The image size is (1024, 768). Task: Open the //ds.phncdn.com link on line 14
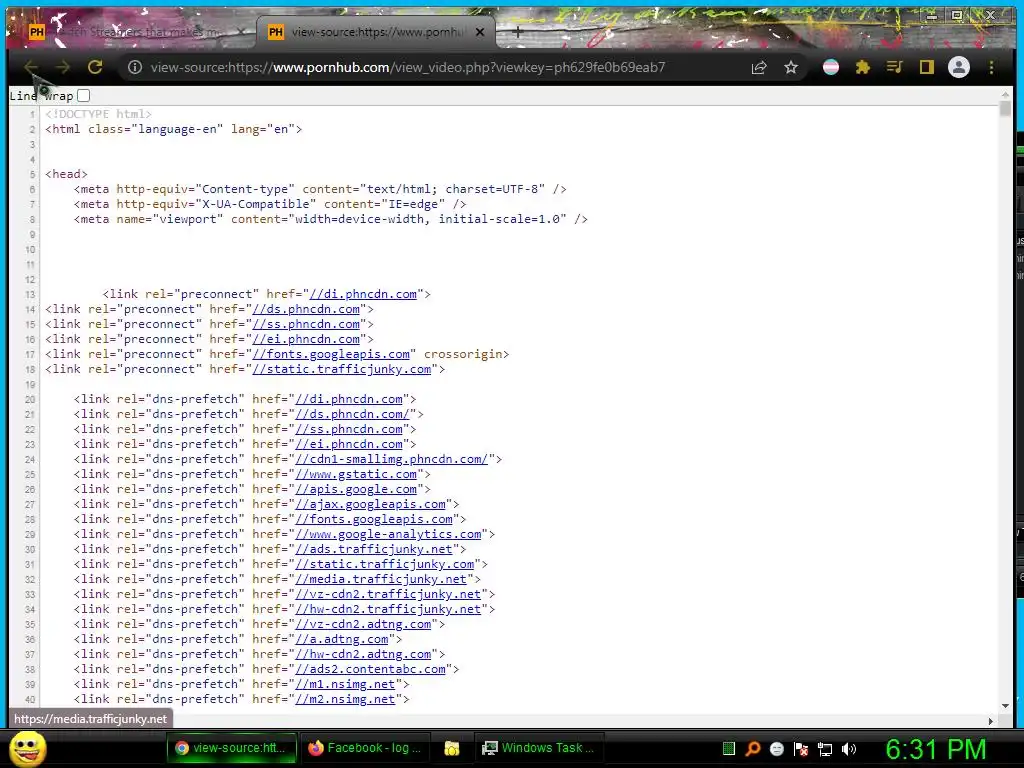(306, 309)
